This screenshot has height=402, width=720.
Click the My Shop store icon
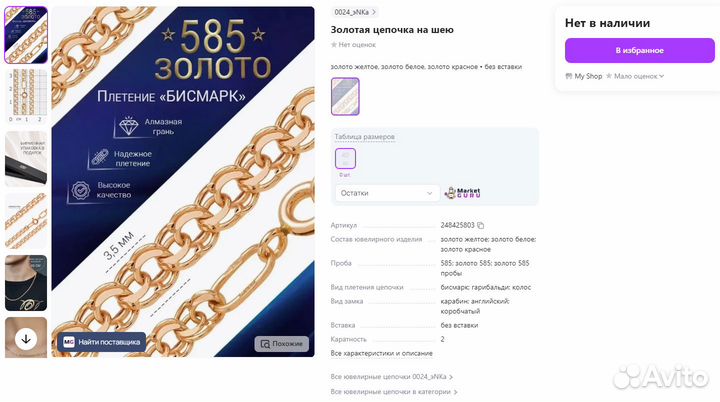(569, 76)
